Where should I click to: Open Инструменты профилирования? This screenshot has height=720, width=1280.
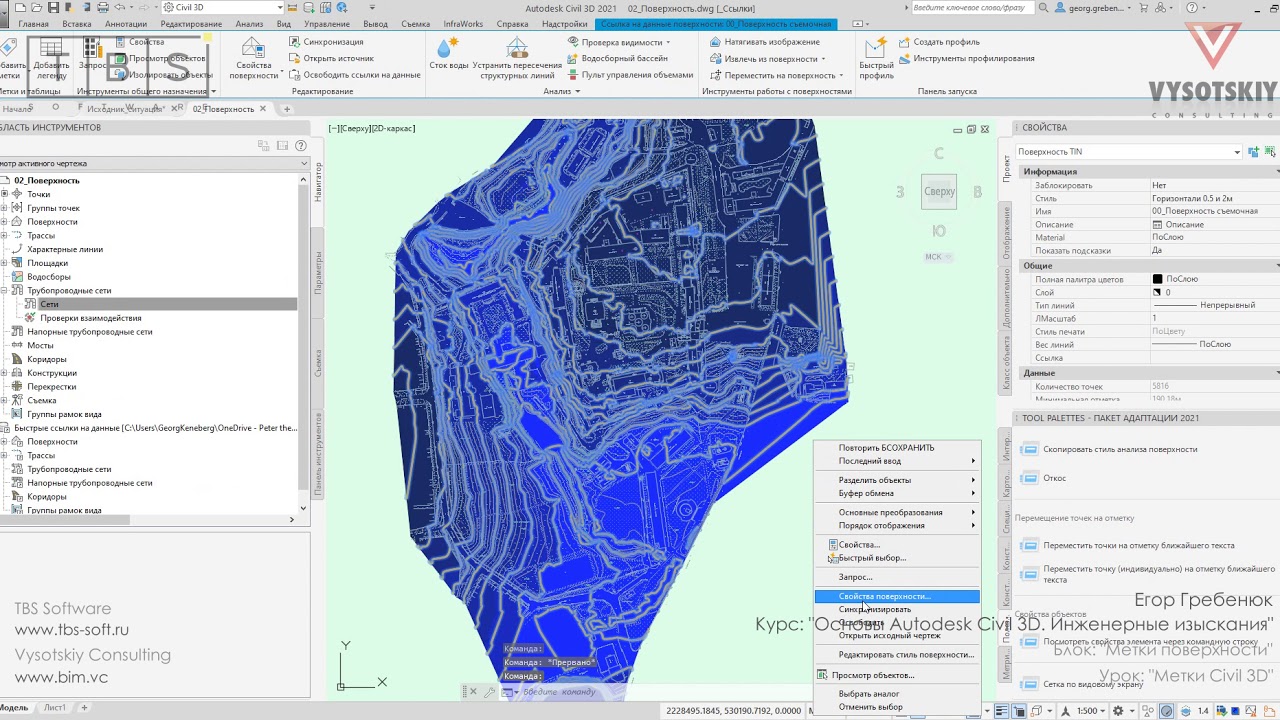966,58
